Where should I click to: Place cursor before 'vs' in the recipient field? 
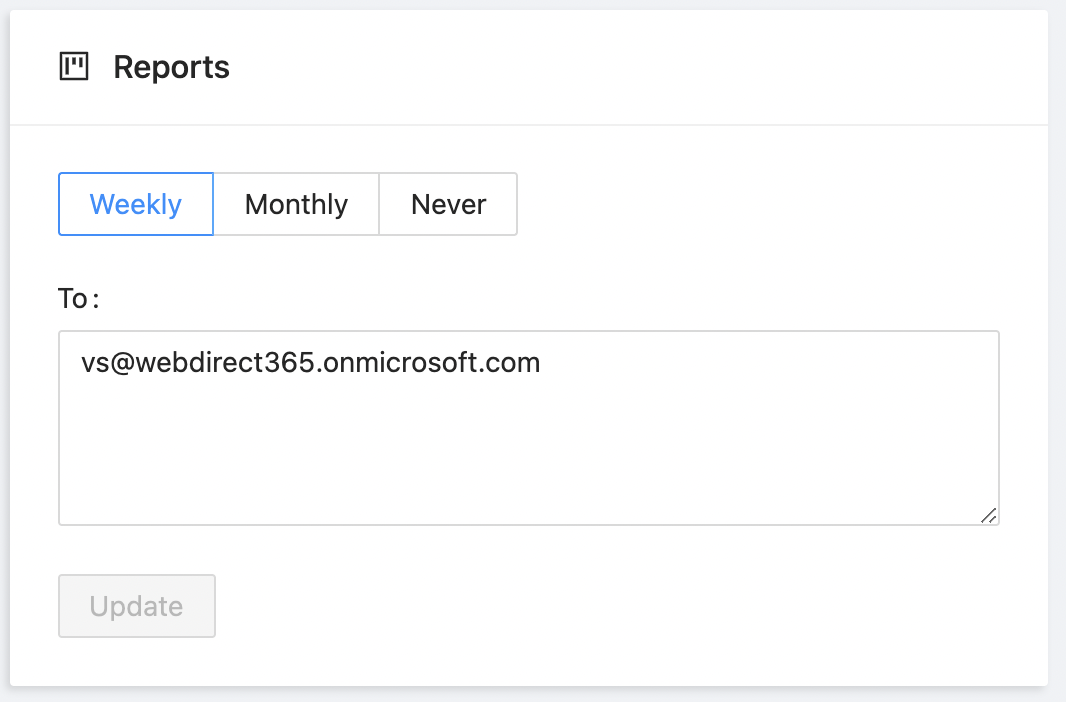point(82,362)
